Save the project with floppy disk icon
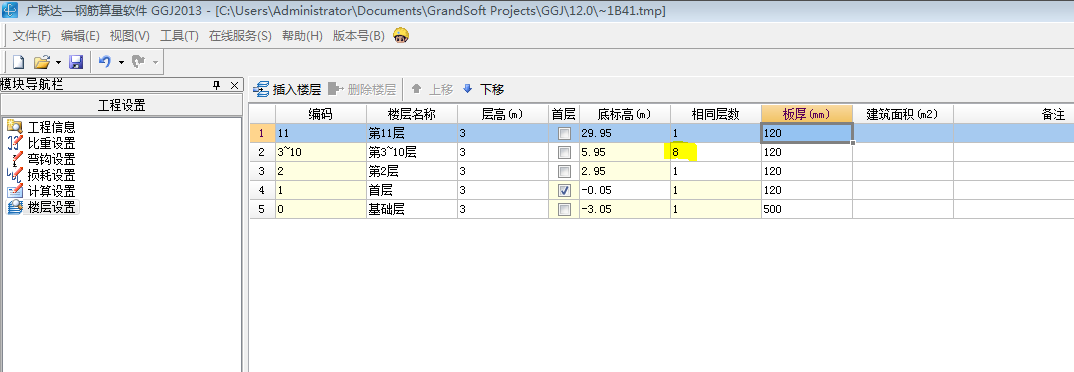The width and height of the screenshot is (1074, 372). coord(76,62)
